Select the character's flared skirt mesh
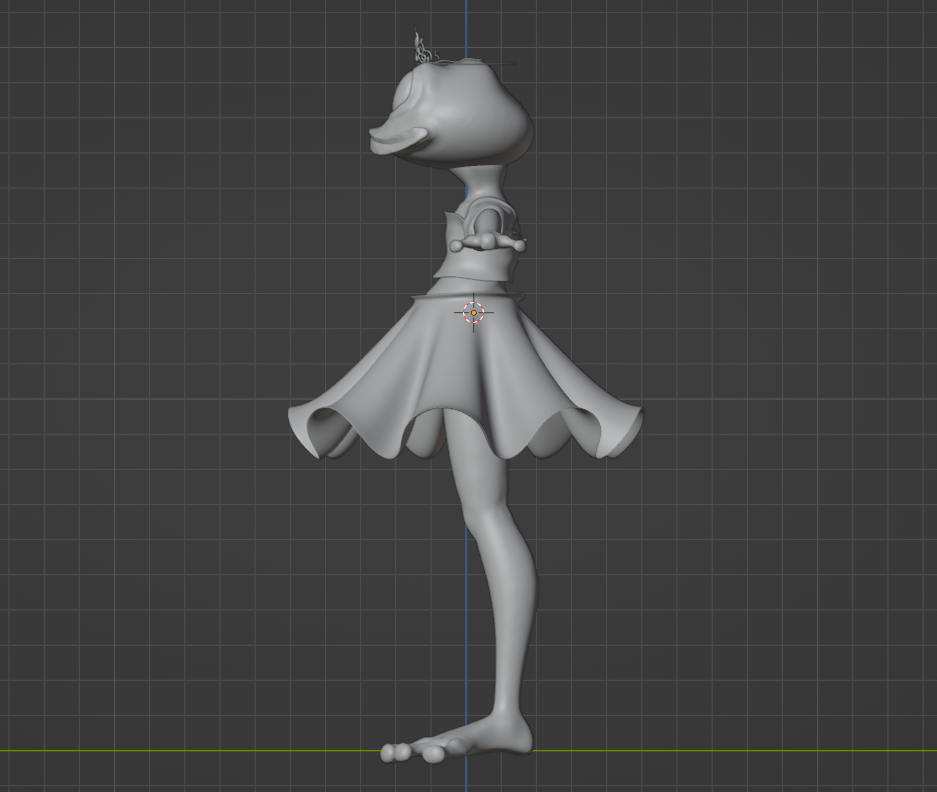Screen dimensions: 937x792 click(x=465, y=377)
